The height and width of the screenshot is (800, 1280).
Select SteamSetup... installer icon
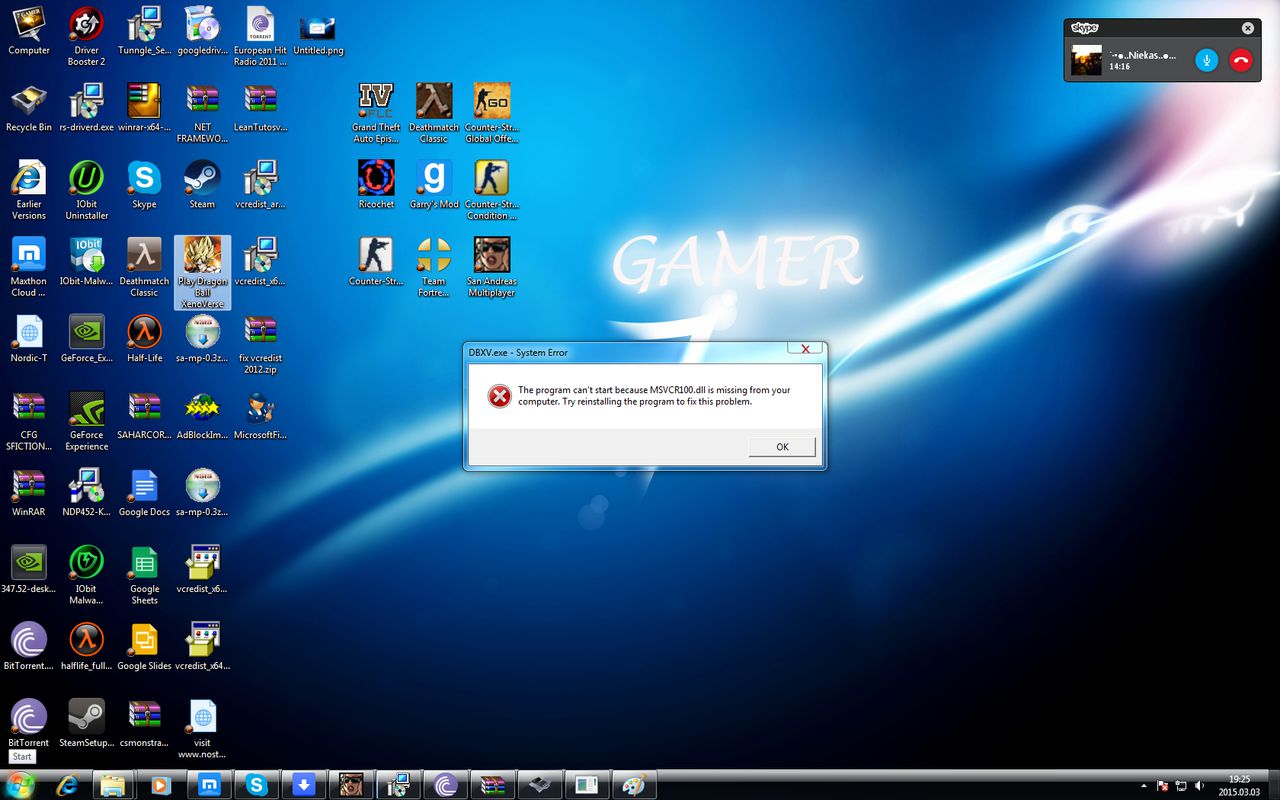pos(86,723)
